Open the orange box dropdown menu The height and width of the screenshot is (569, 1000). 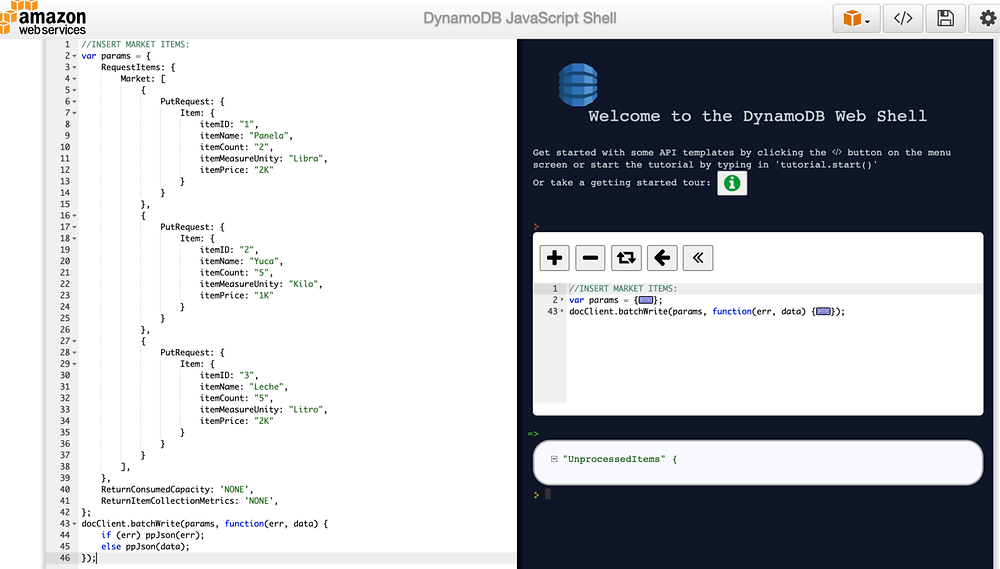(x=856, y=18)
